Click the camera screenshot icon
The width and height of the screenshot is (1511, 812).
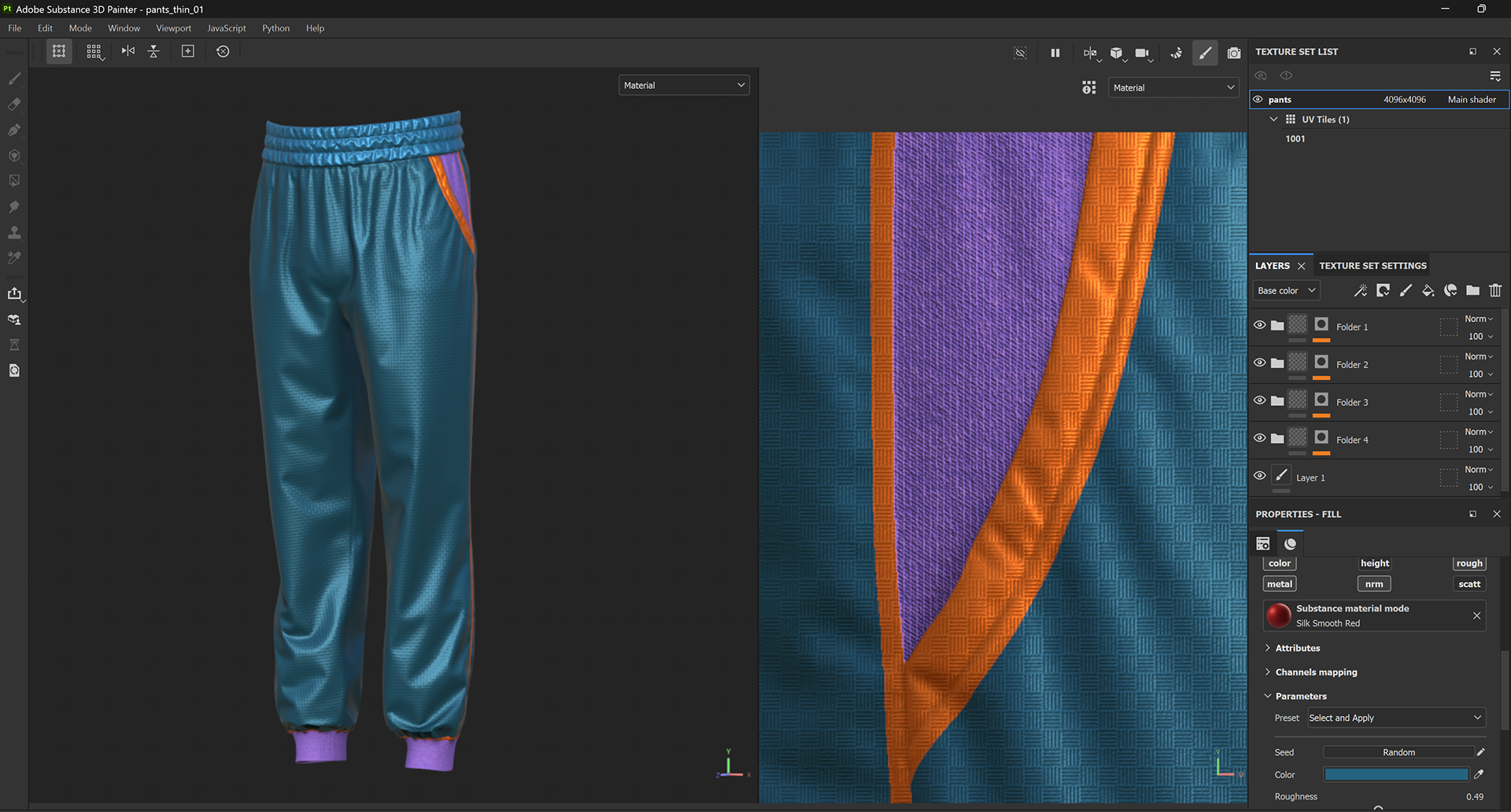(1234, 53)
